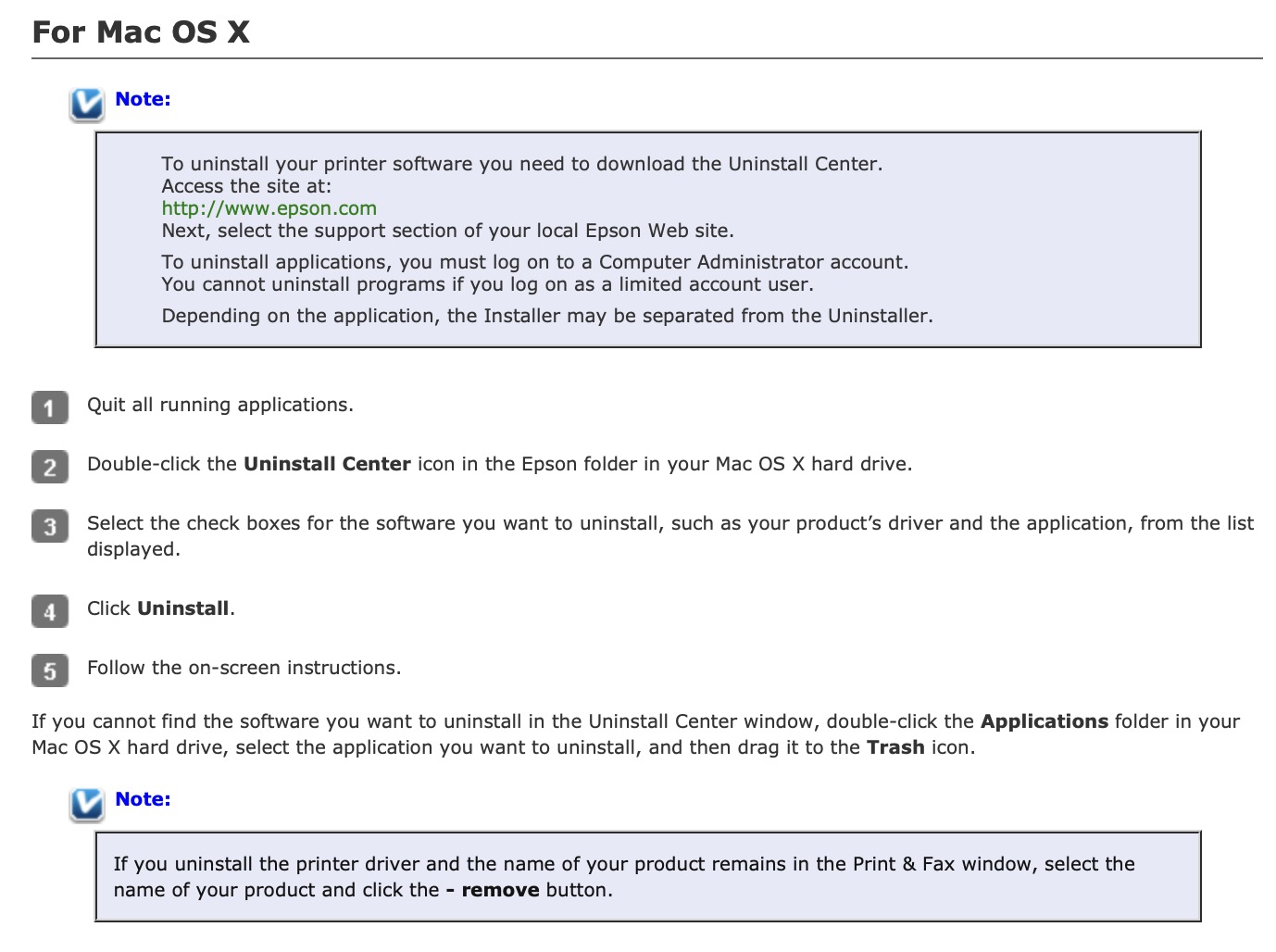The width and height of the screenshot is (1276, 952).
Task: Click bold 'Trash' word
Action: 895,747
